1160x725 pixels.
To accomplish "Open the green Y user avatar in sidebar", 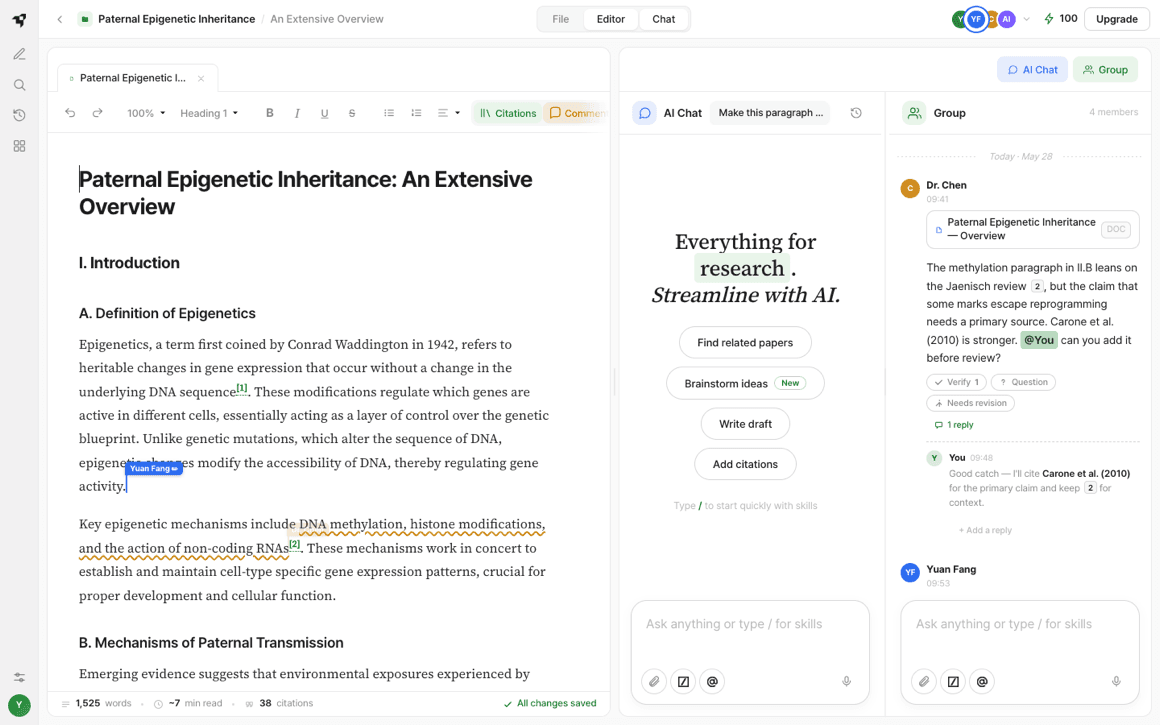I will click(19, 705).
